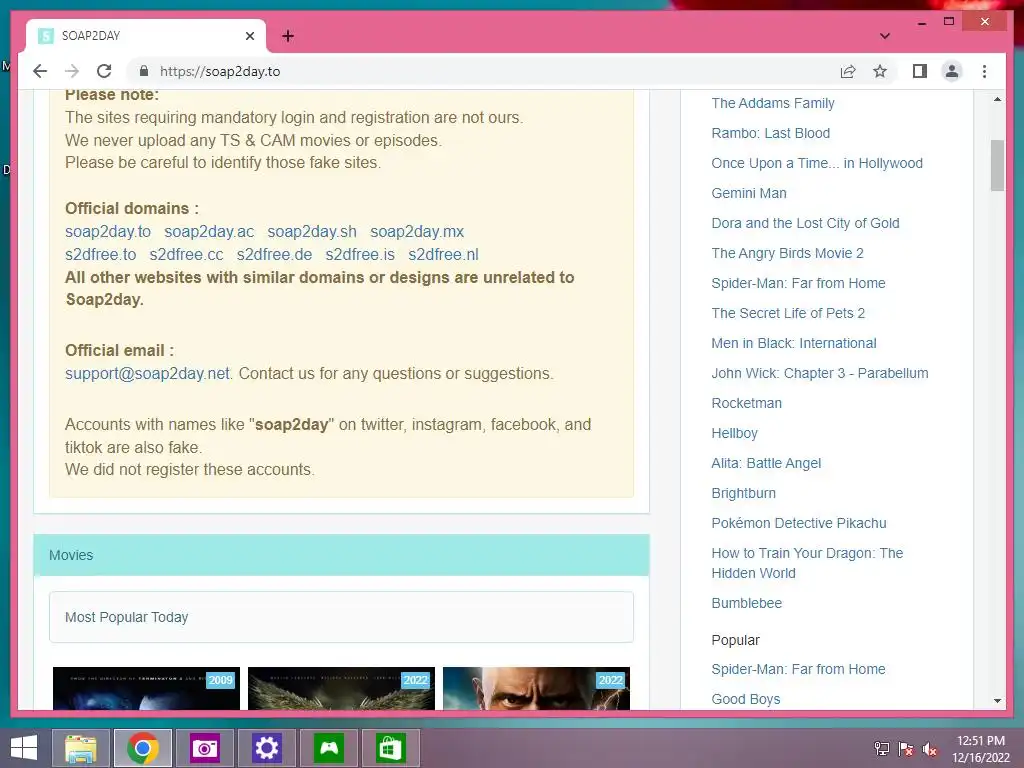Open Pokémon Detective Pikachu link

(x=799, y=524)
